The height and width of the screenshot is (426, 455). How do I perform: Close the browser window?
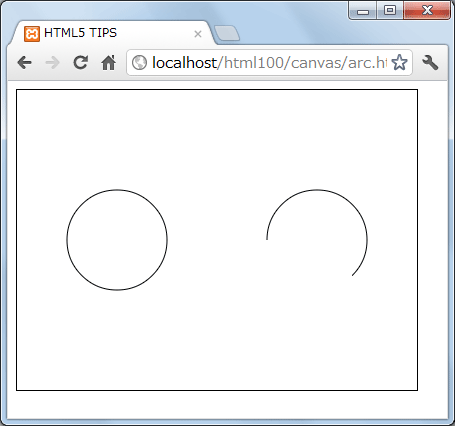(x=427, y=10)
